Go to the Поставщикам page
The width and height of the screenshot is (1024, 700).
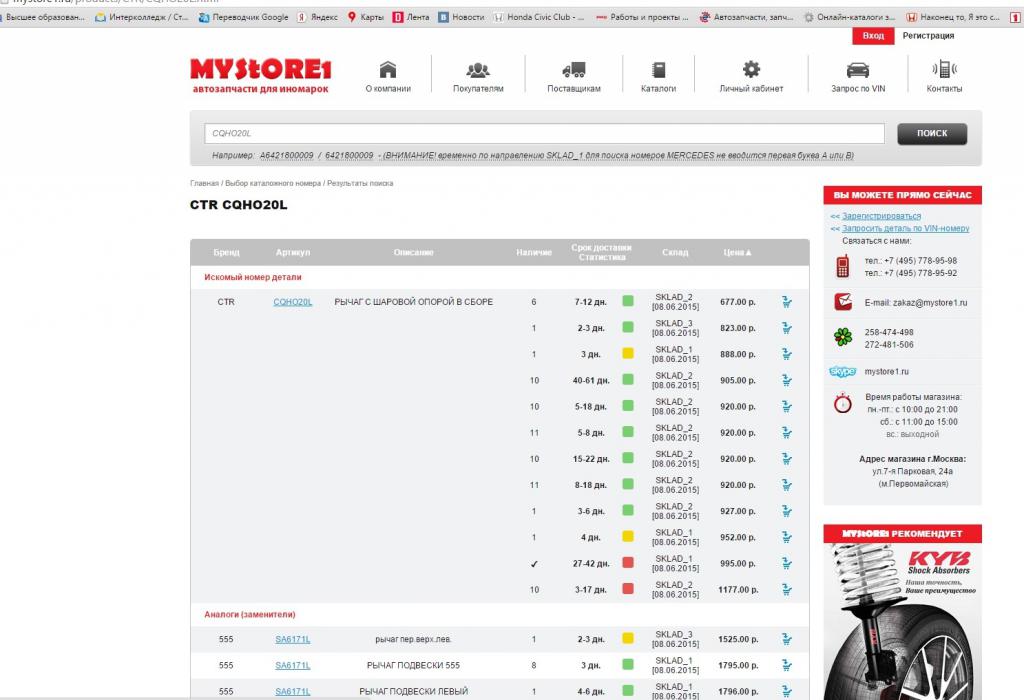574,76
